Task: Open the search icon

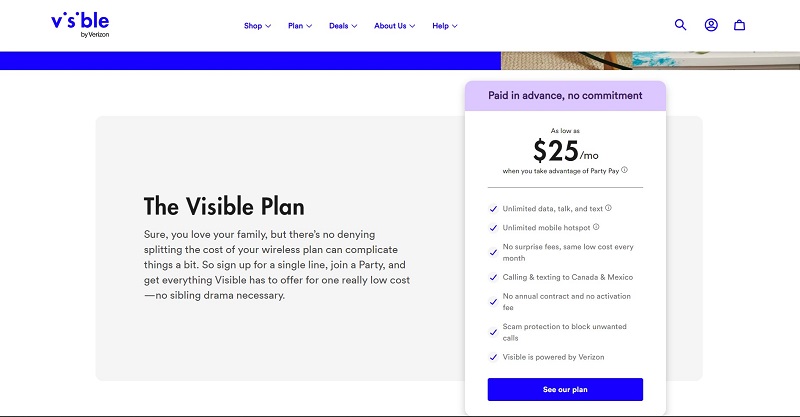Action: tap(681, 25)
